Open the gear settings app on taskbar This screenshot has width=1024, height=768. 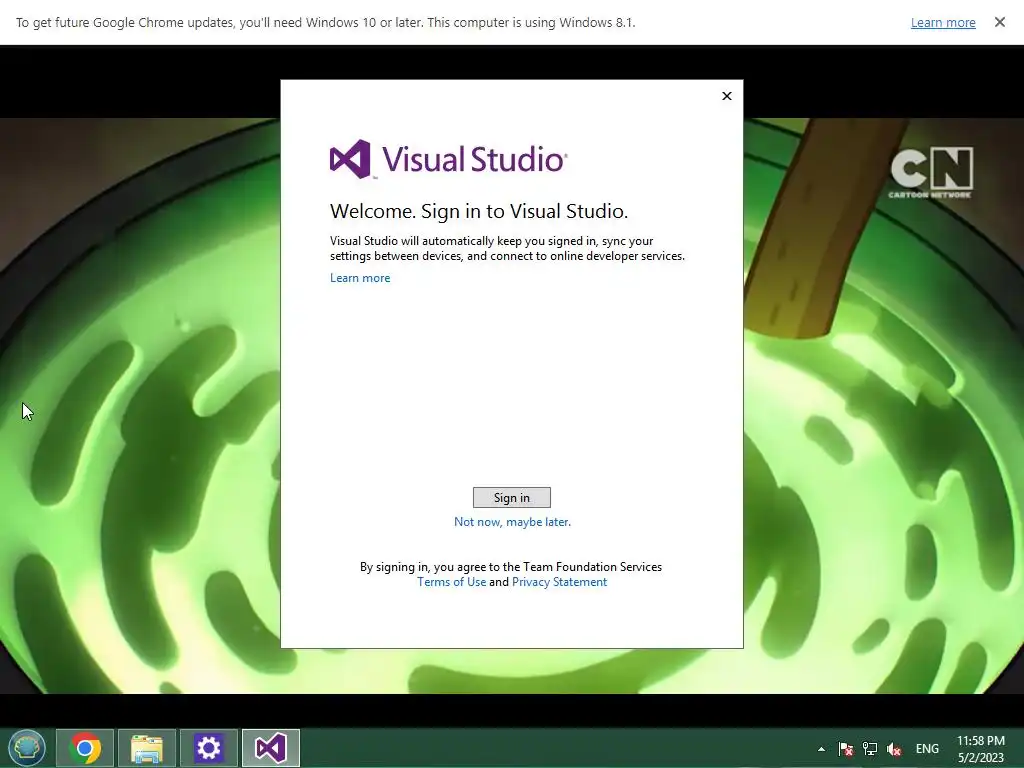pyautogui.click(x=208, y=748)
